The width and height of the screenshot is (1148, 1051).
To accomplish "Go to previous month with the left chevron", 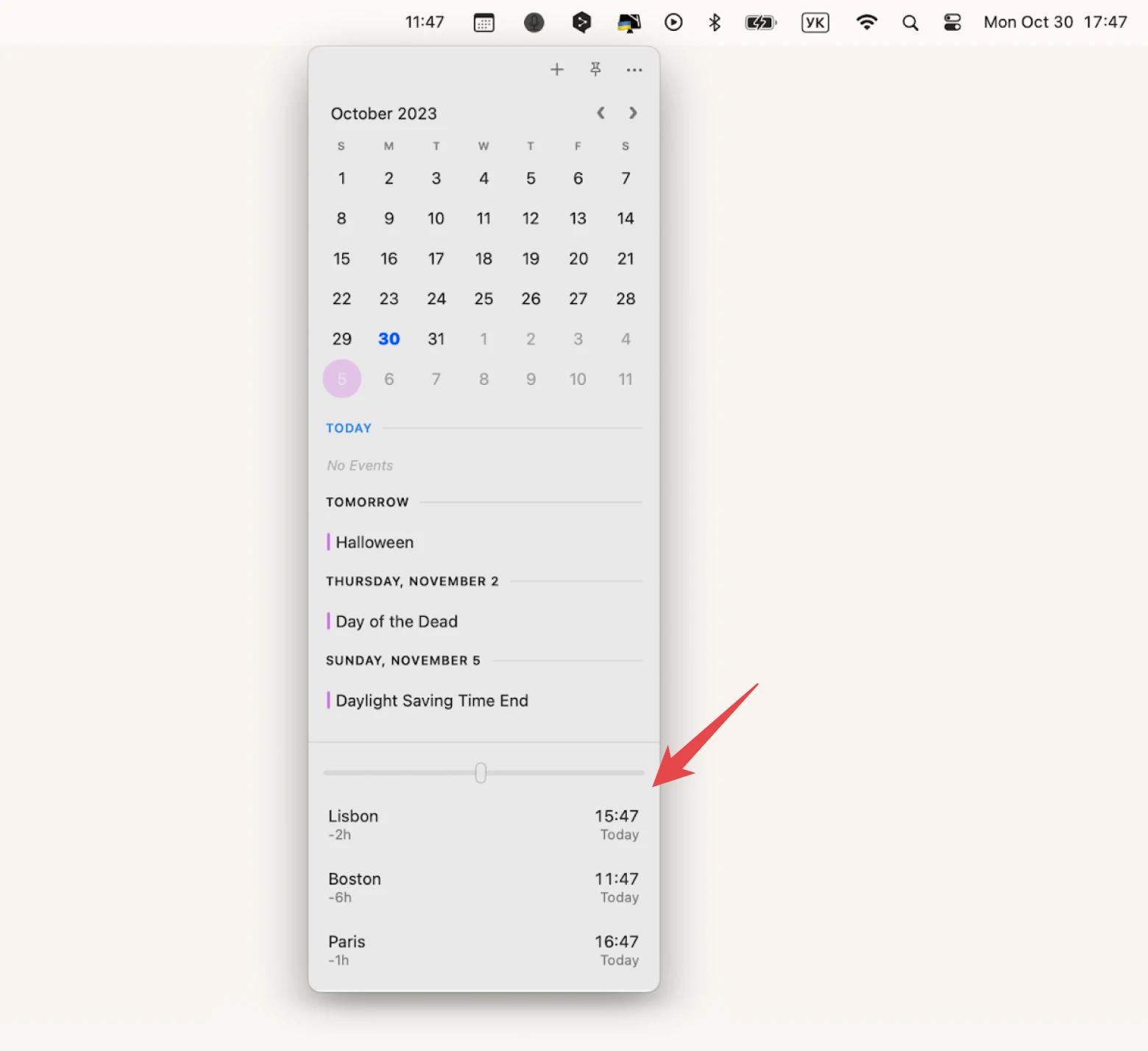I will click(600, 113).
